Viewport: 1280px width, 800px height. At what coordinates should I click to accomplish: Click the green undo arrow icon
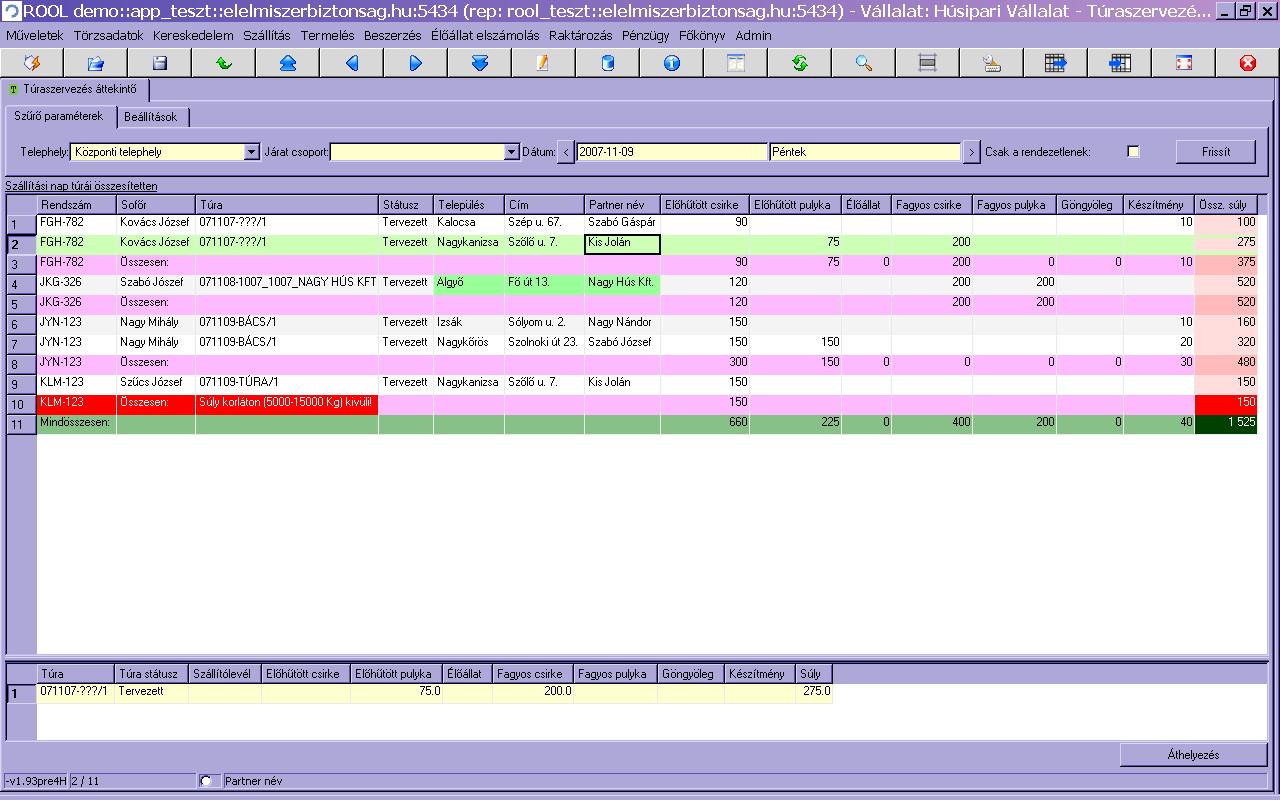[223, 63]
